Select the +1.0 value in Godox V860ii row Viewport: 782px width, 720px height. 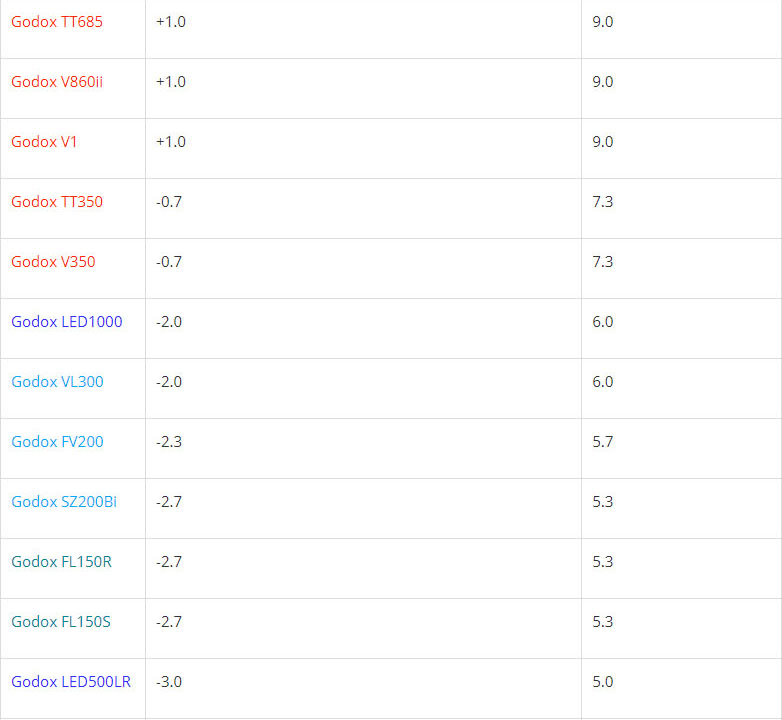171,82
